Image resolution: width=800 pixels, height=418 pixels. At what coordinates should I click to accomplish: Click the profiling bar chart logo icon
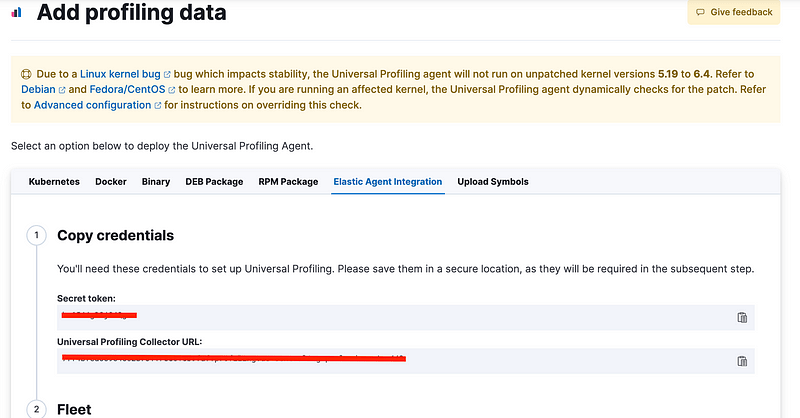click(x=16, y=14)
